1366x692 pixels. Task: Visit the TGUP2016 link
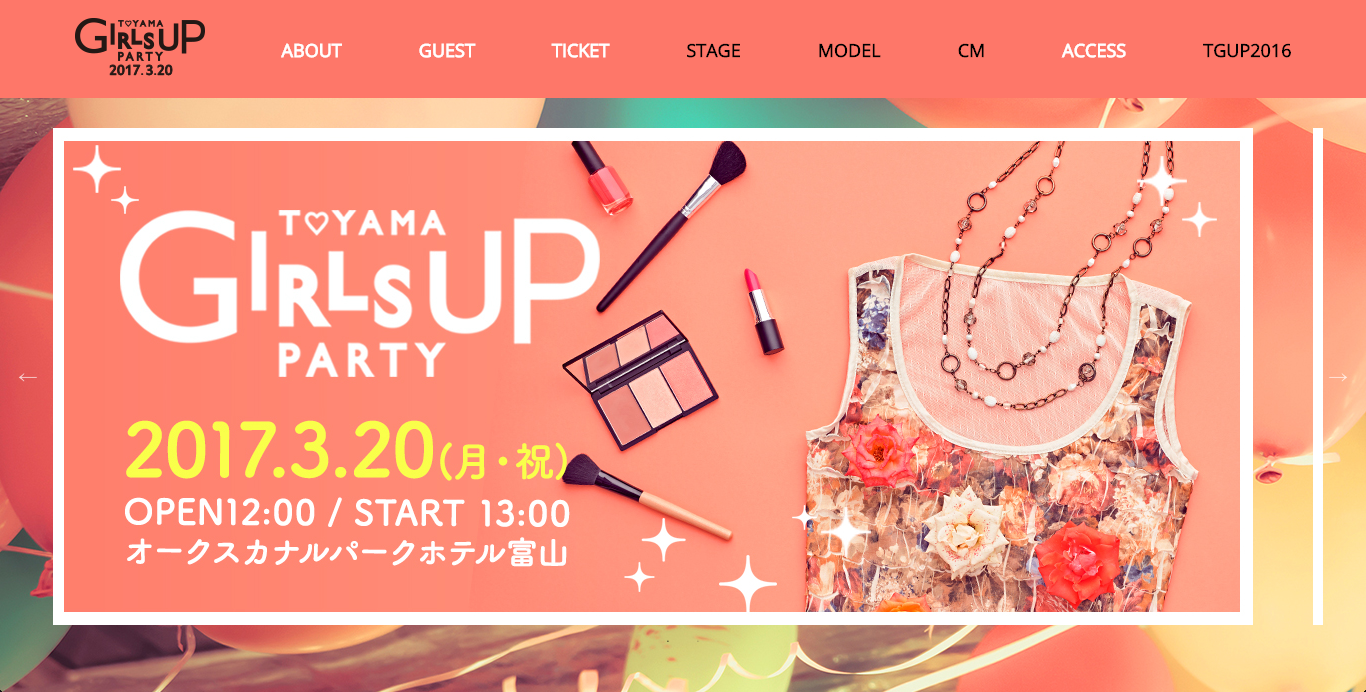coord(1247,51)
